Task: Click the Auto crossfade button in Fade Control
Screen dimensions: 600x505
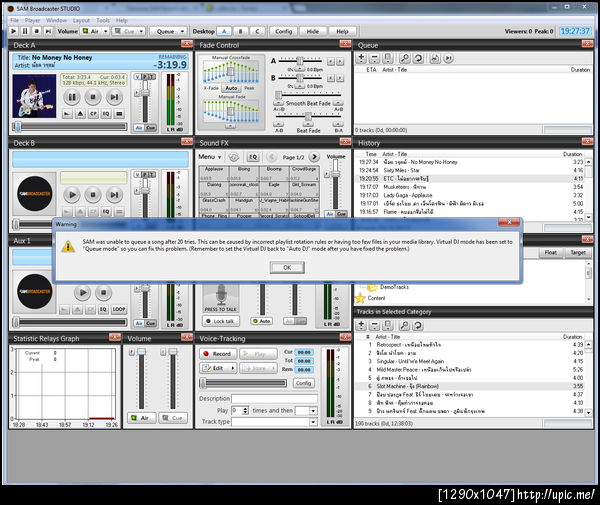Action: point(231,88)
